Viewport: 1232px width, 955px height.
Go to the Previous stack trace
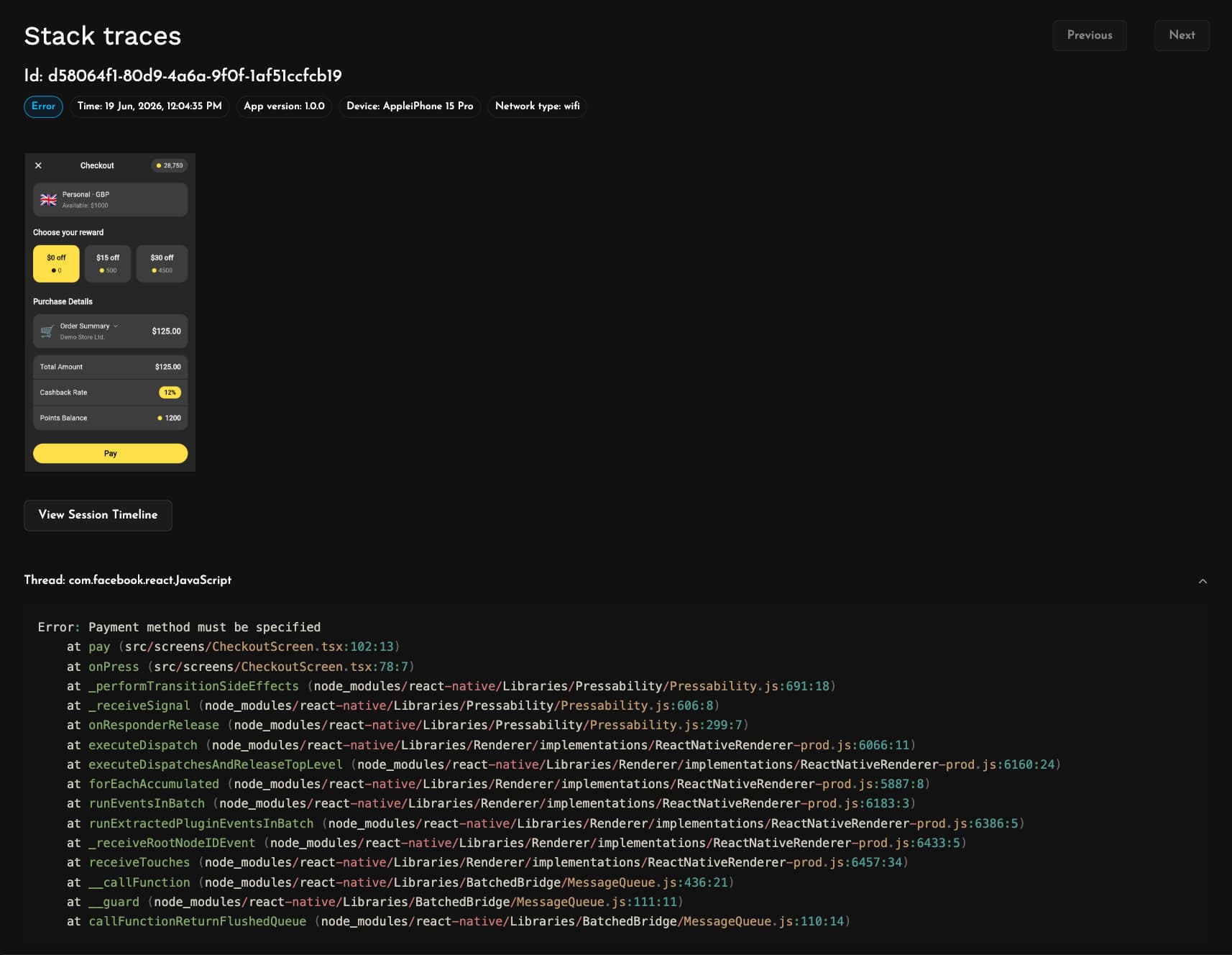(1089, 35)
